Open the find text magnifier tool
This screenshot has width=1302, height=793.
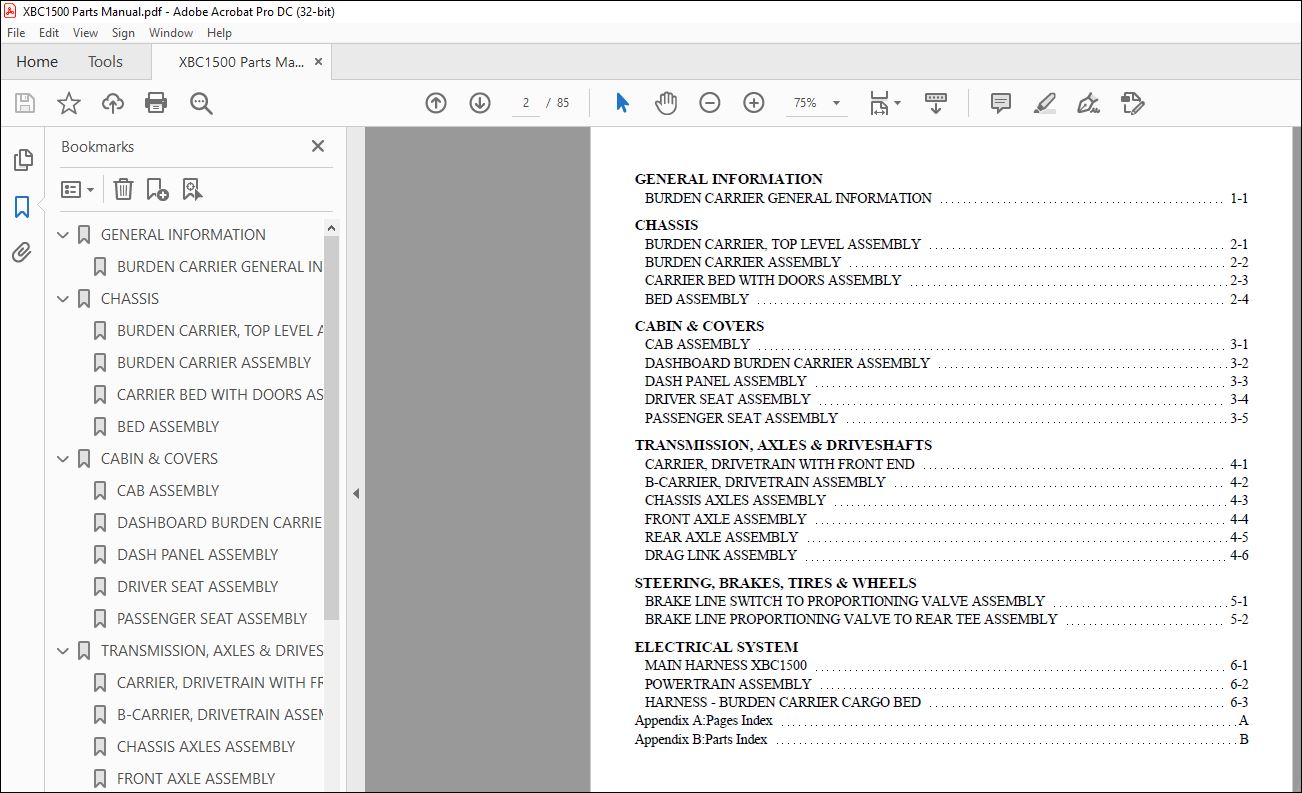tap(201, 103)
